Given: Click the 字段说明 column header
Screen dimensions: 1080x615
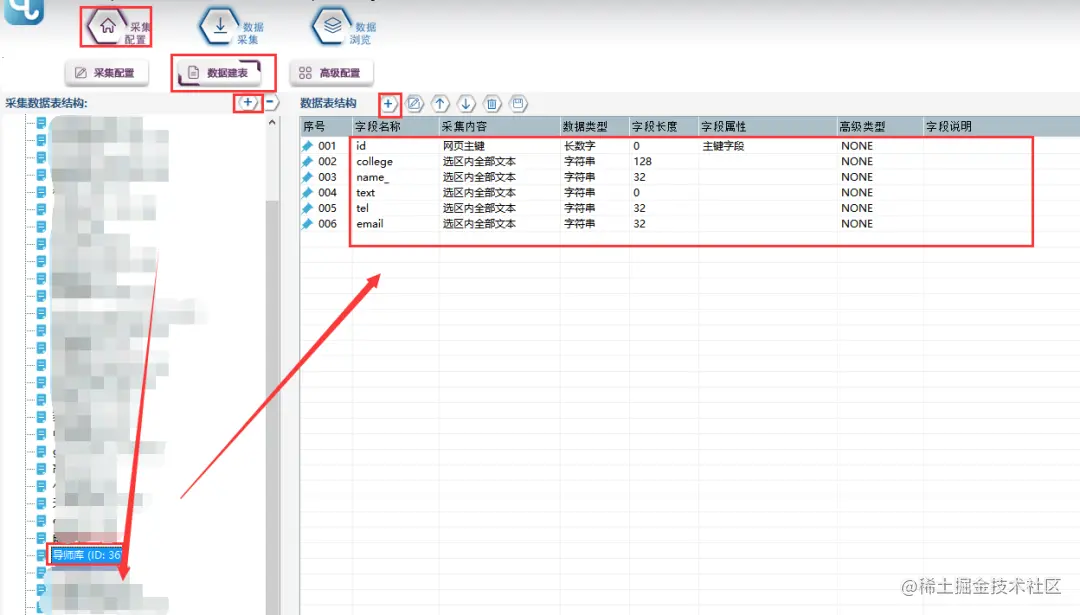Looking at the screenshot, I should (1001, 127).
